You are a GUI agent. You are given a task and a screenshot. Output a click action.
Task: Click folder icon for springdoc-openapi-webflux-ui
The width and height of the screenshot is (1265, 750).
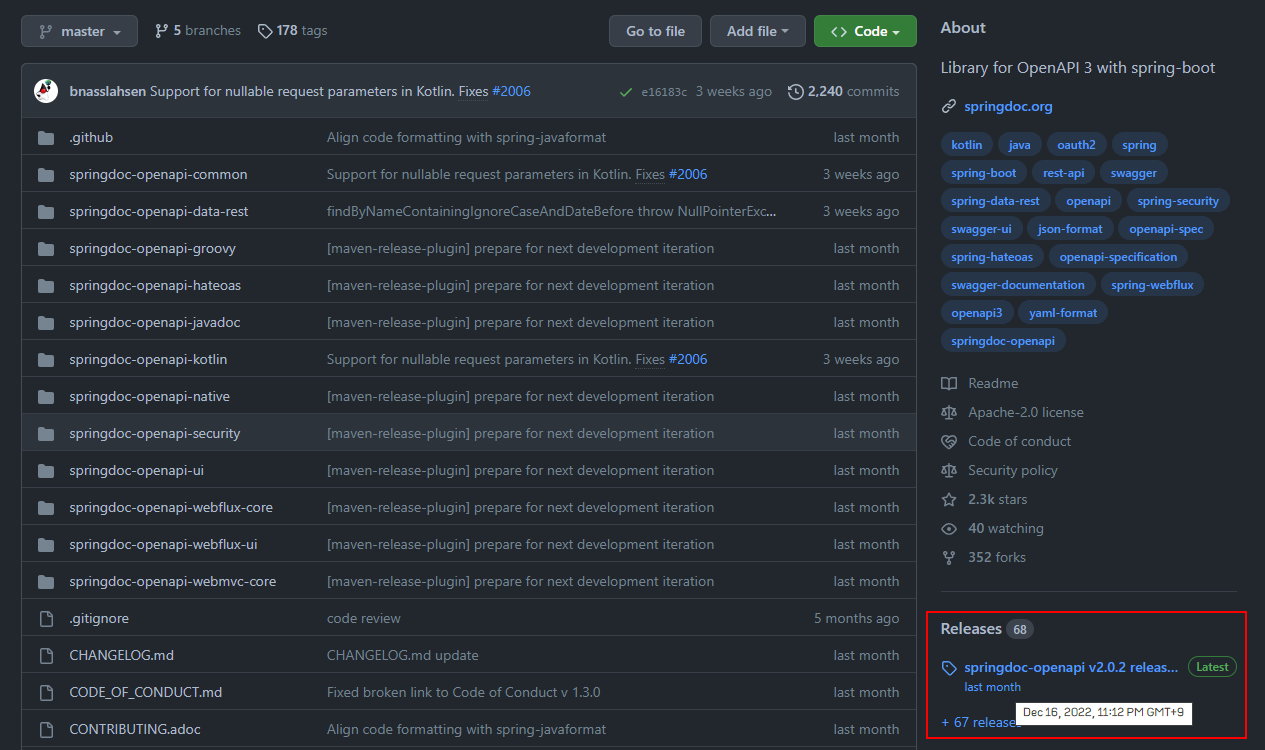tap(46, 545)
